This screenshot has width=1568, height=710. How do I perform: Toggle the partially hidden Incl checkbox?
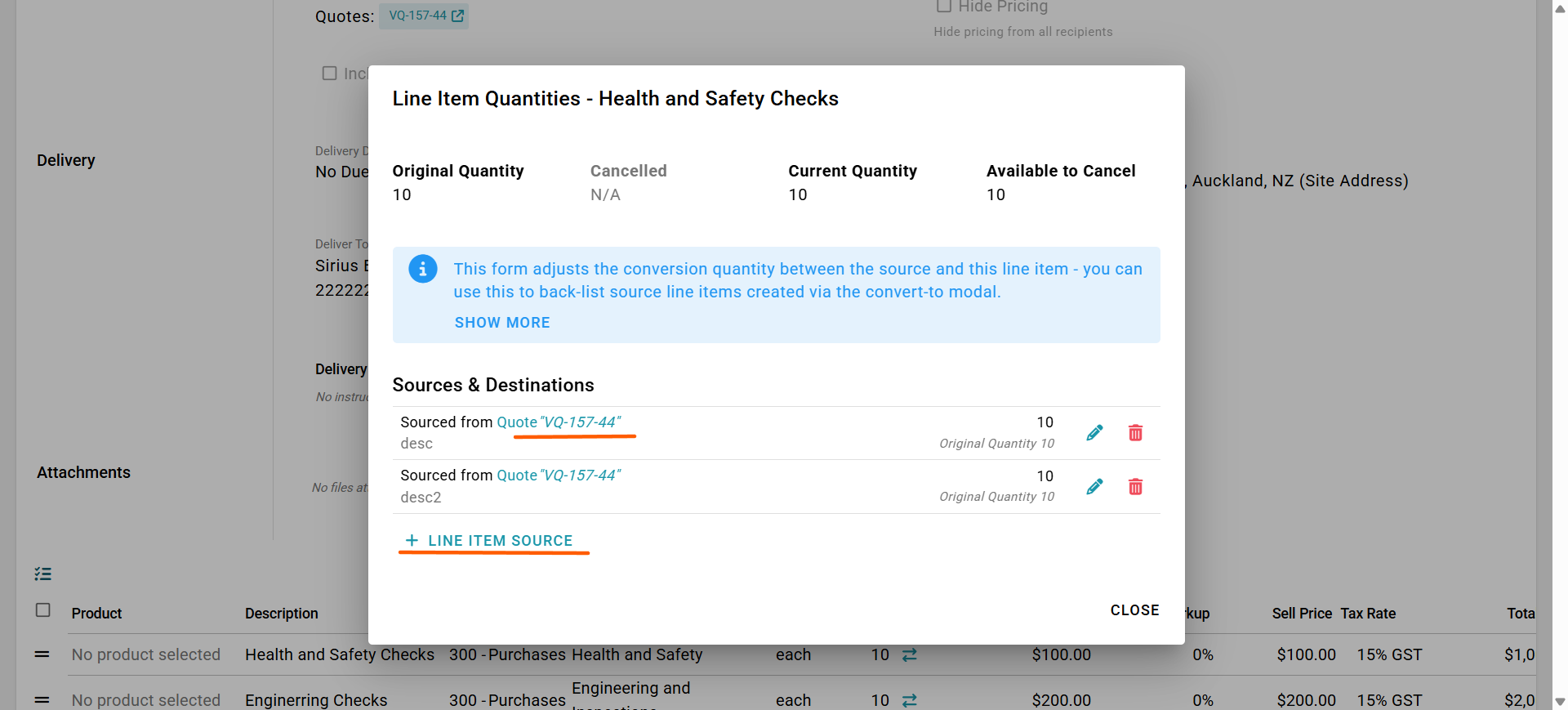(330, 74)
